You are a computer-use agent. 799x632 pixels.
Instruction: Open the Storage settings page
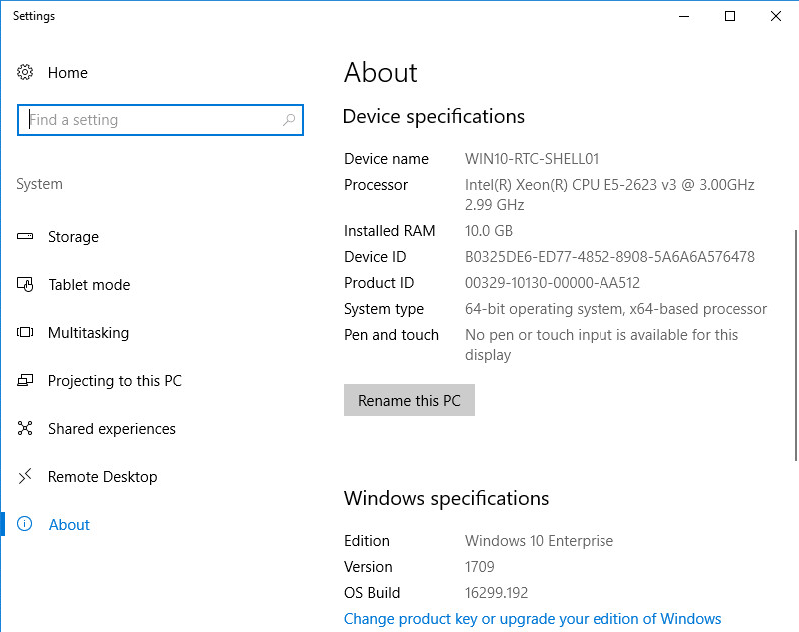[x=73, y=237]
